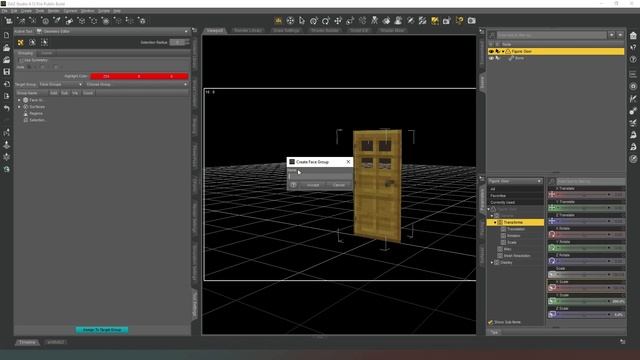
Task: Click the X Translate slider icon
Action: tap(552, 195)
